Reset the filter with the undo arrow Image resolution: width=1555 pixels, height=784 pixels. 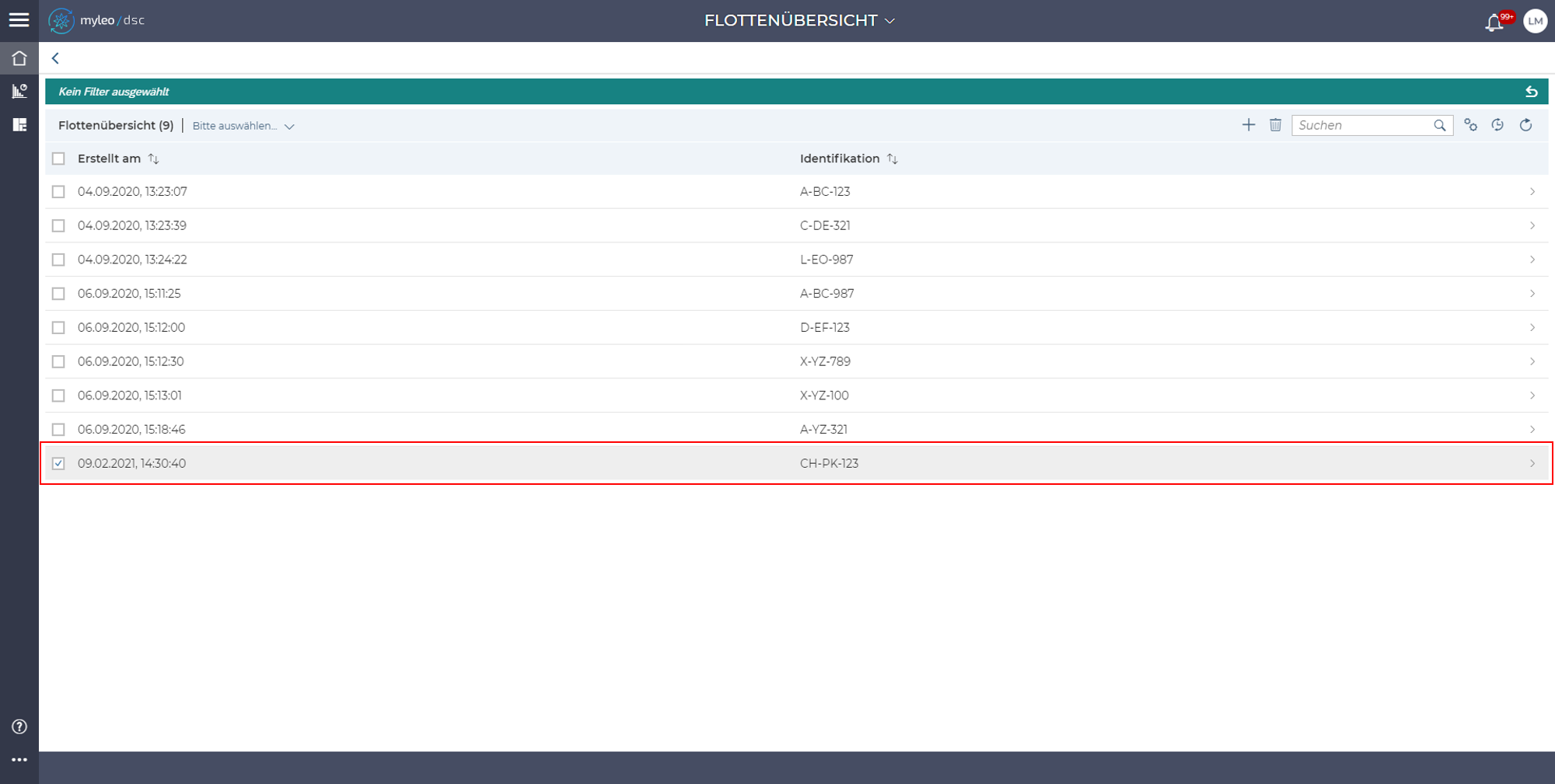[x=1532, y=92]
